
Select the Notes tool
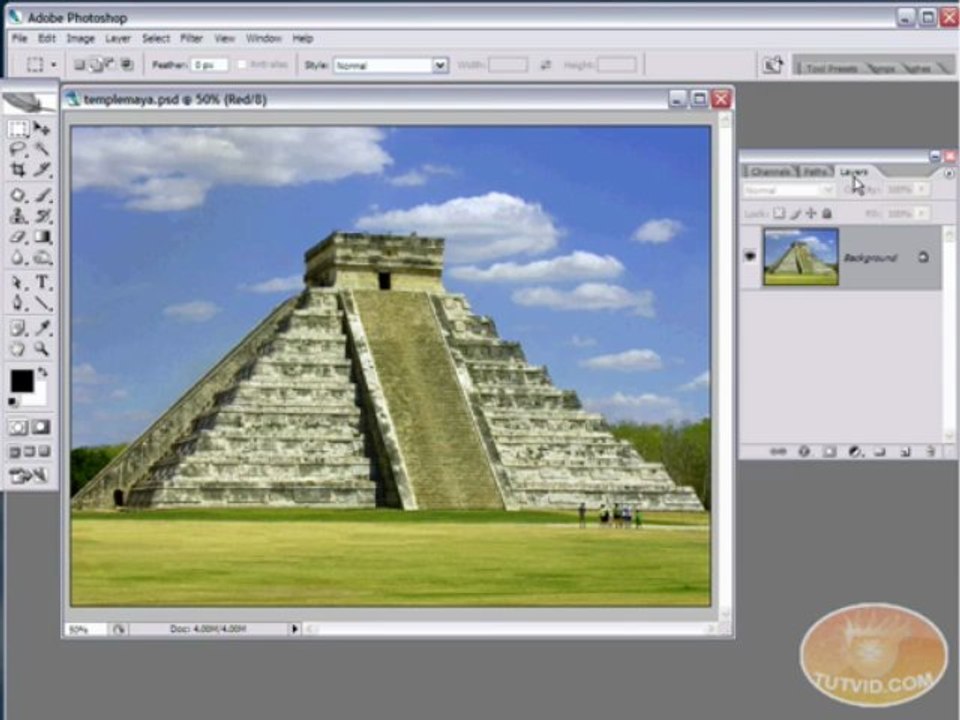pyautogui.click(x=18, y=329)
